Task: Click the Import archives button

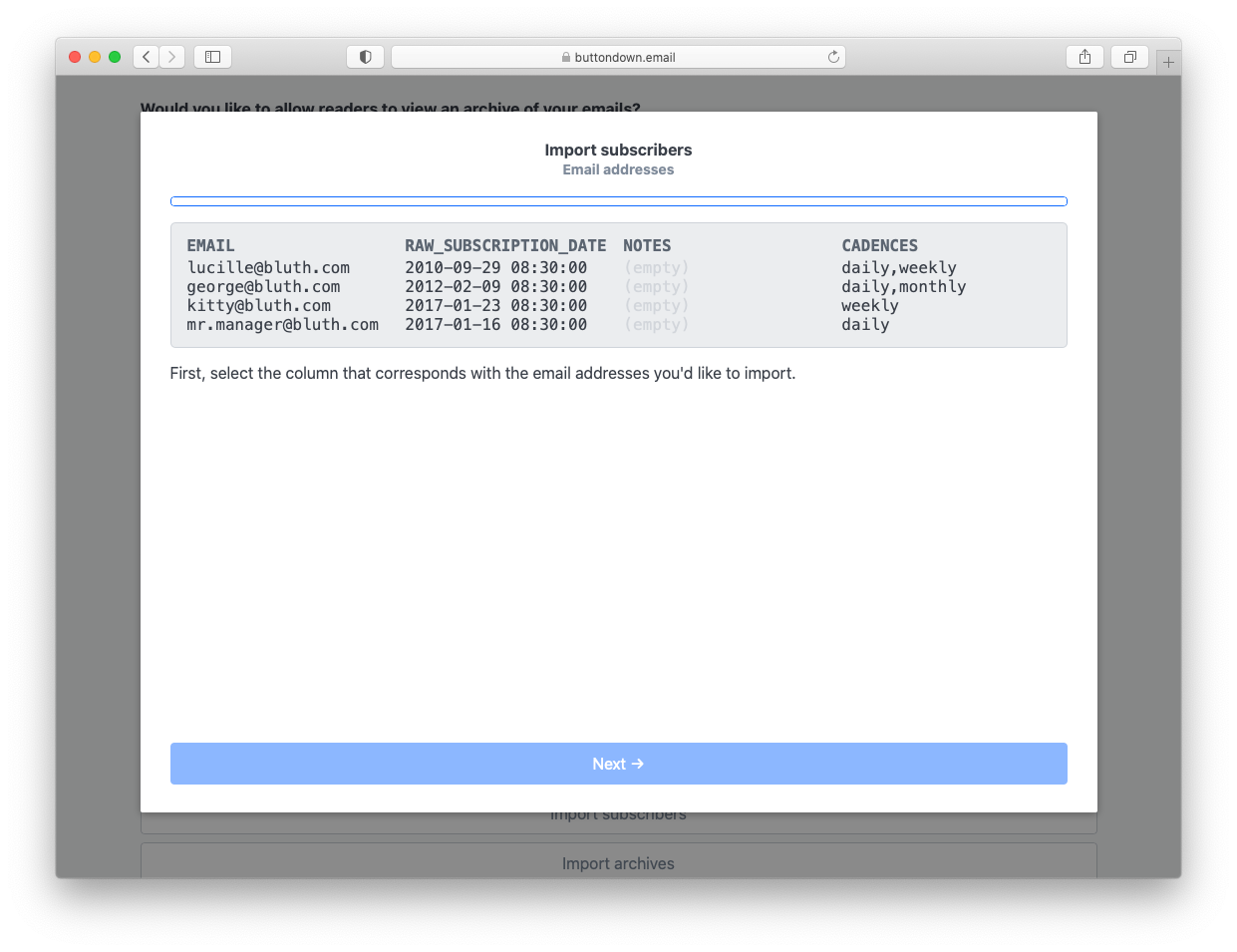Action: (618, 863)
